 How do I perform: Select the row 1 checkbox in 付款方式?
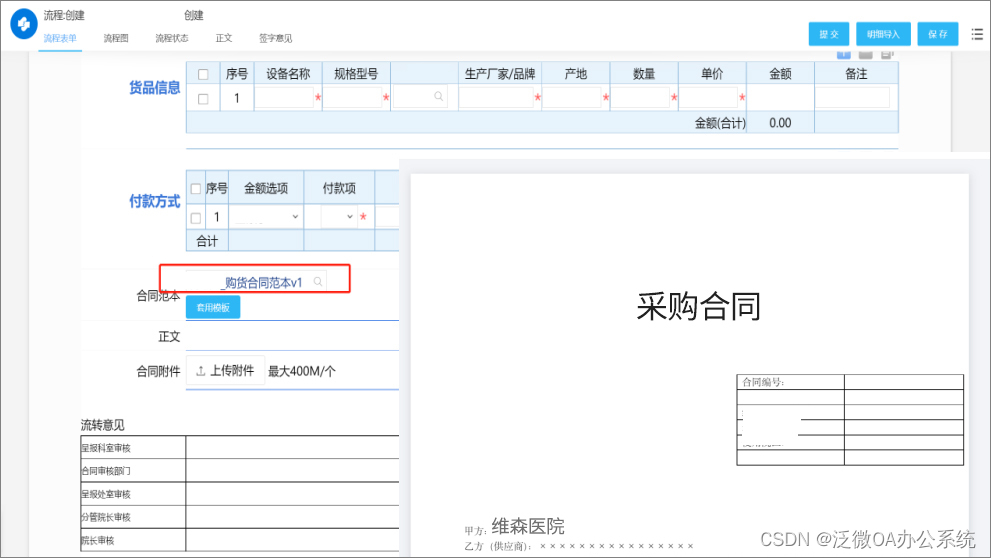click(196, 217)
